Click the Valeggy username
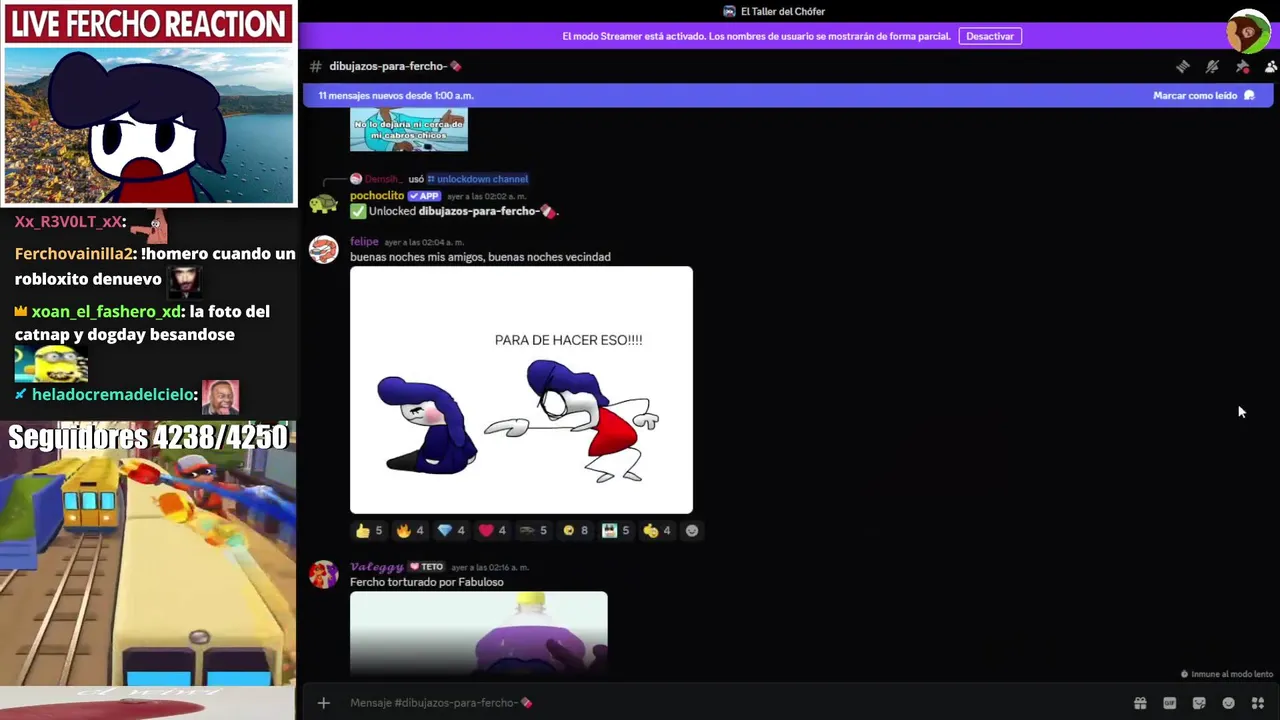1280x720 pixels. click(377, 567)
